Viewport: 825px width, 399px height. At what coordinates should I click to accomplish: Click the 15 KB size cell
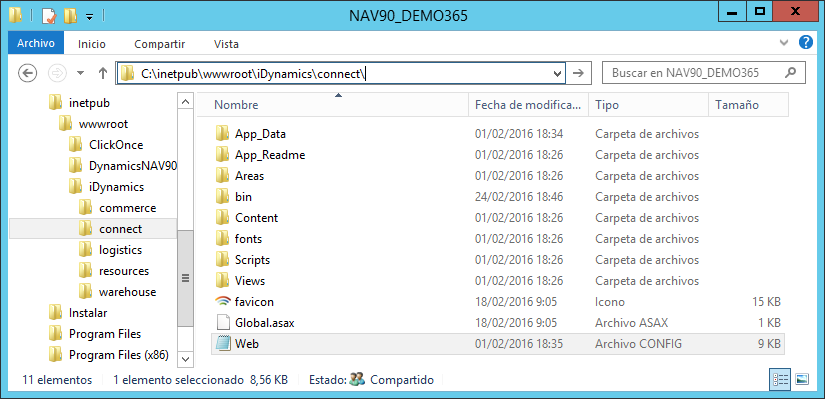(766, 302)
